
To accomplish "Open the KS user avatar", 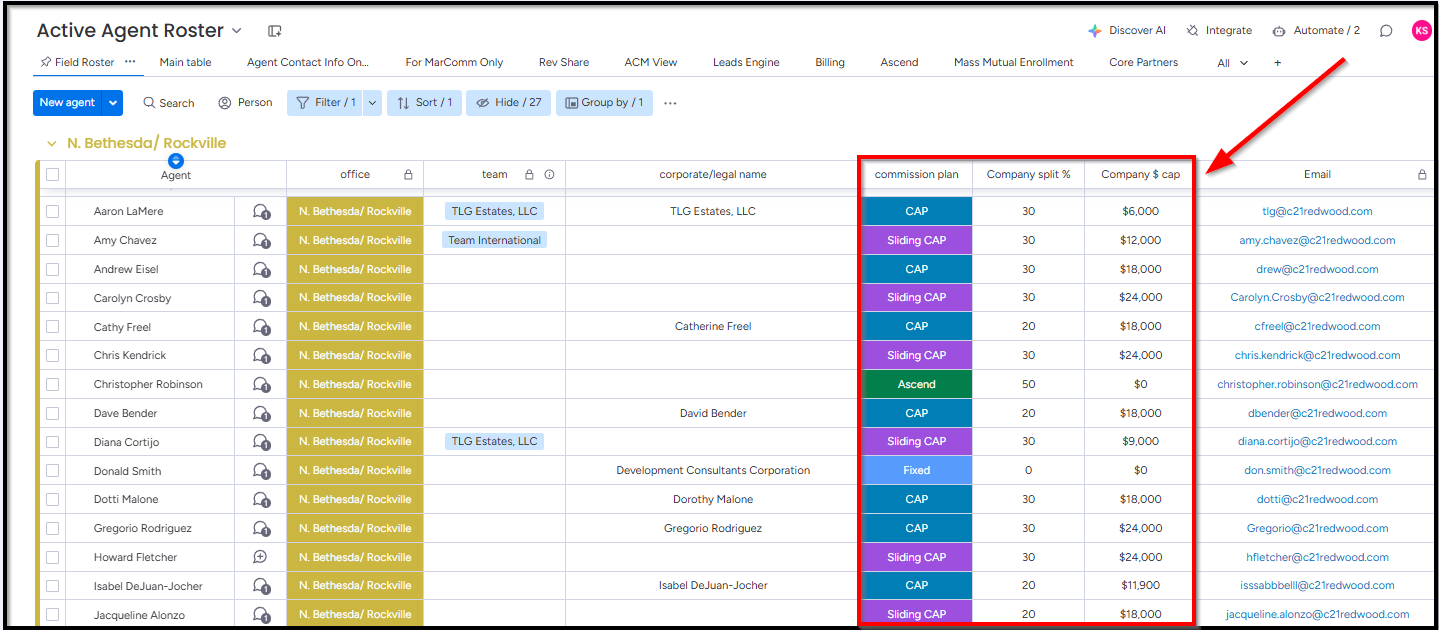I will [x=1421, y=31].
